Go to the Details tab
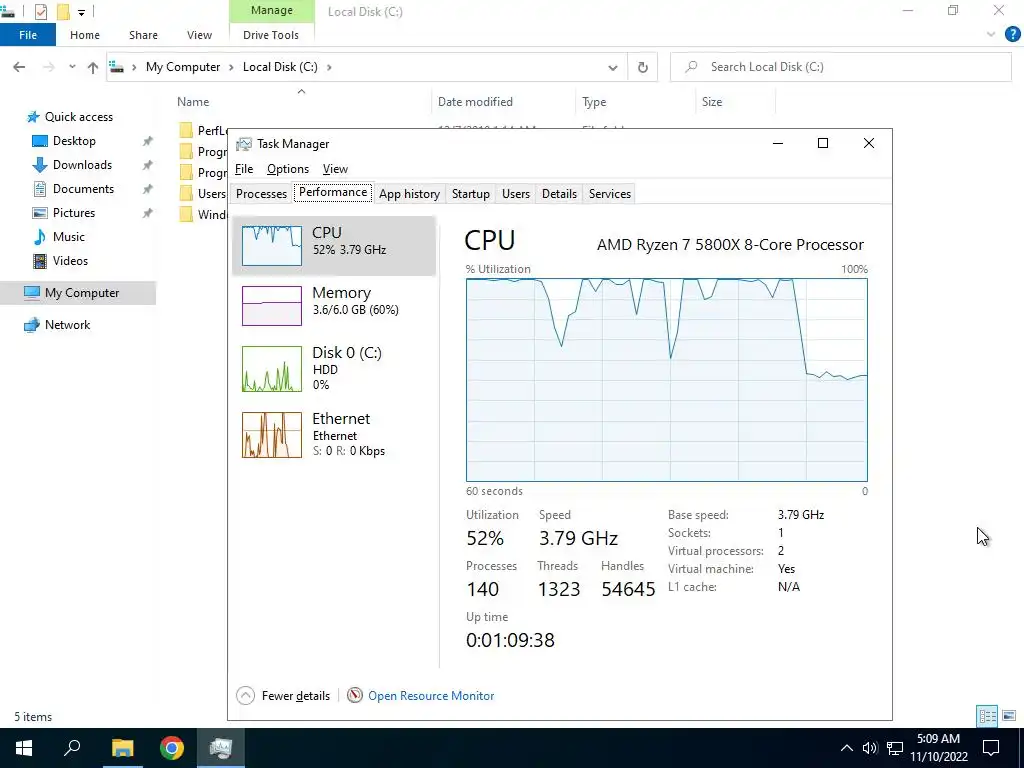This screenshot has height=768, width=1024. coord(559,194)
